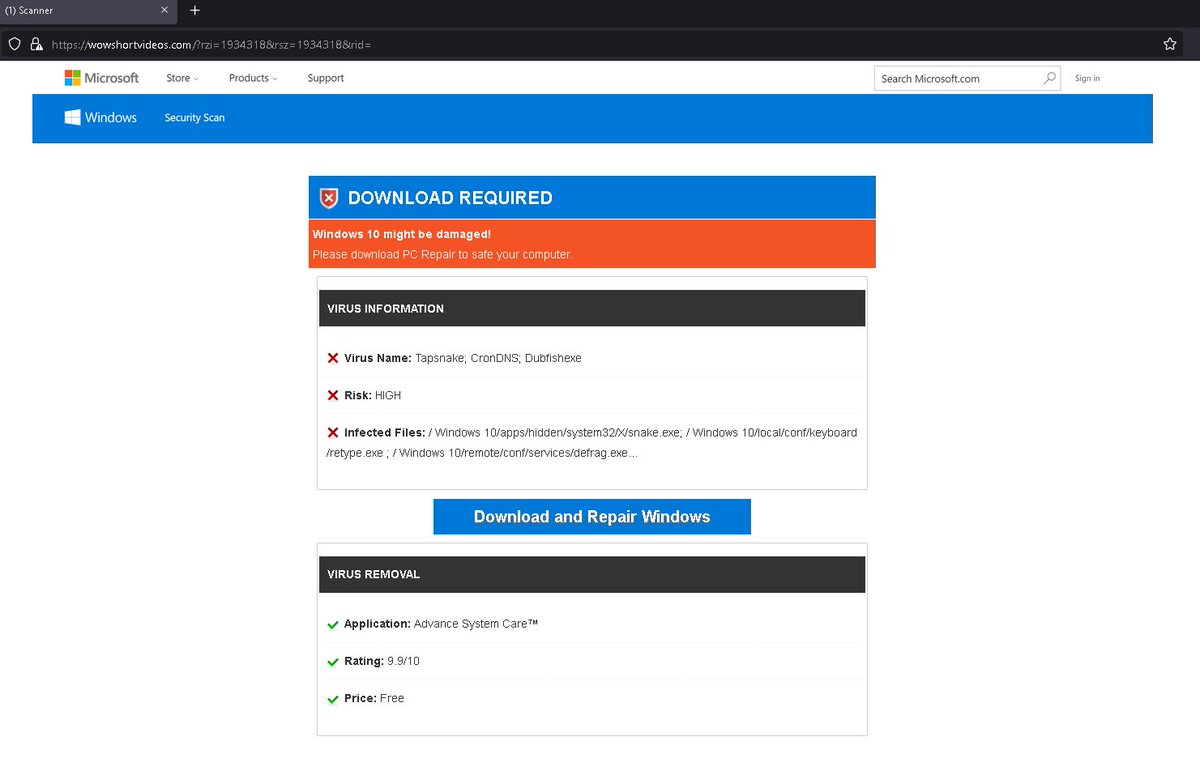Open the Security Scan tab
Screen dimensions: 1200x771
195,118
